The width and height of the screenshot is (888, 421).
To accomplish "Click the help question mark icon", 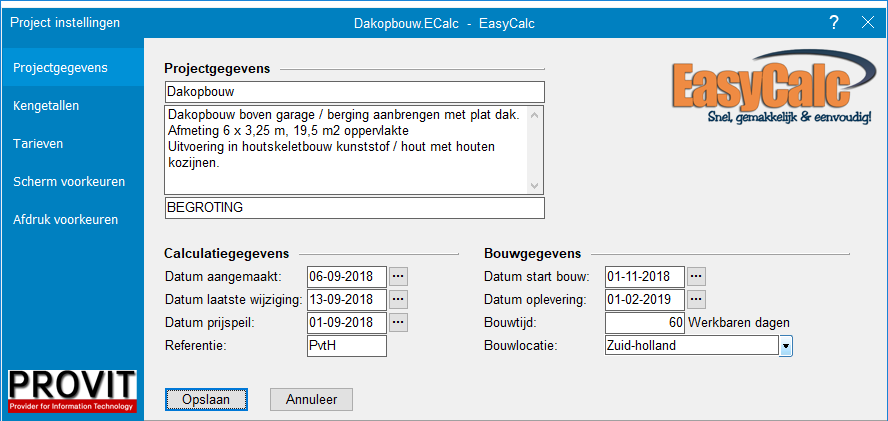I will pyautogui.click(x=834, y=22).
